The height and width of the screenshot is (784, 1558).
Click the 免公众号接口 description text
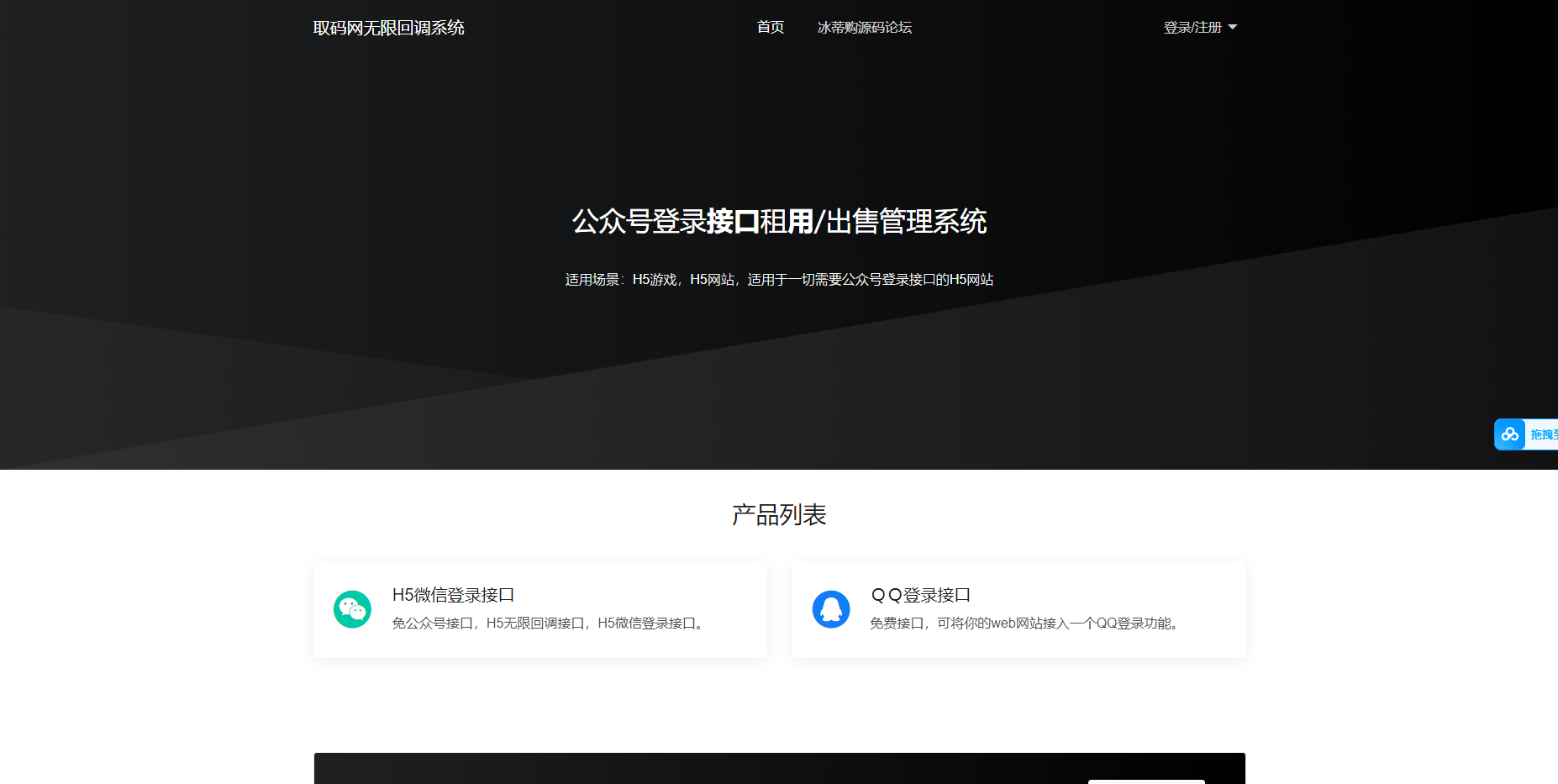coord(547,624)
